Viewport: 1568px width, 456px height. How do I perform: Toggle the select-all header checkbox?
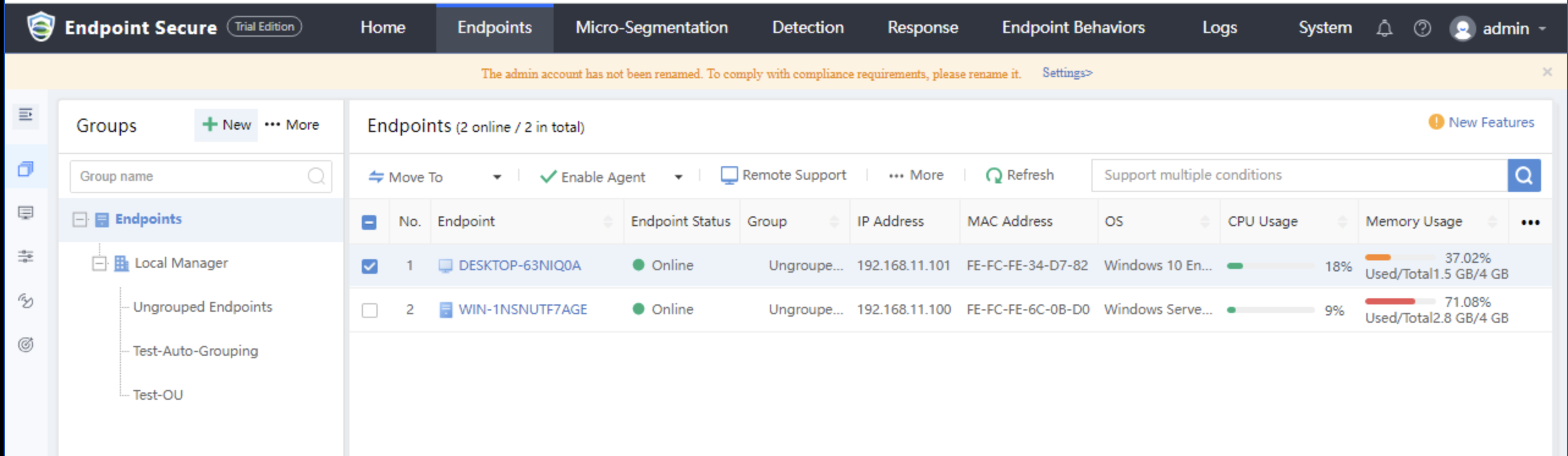tap(369, 222)
